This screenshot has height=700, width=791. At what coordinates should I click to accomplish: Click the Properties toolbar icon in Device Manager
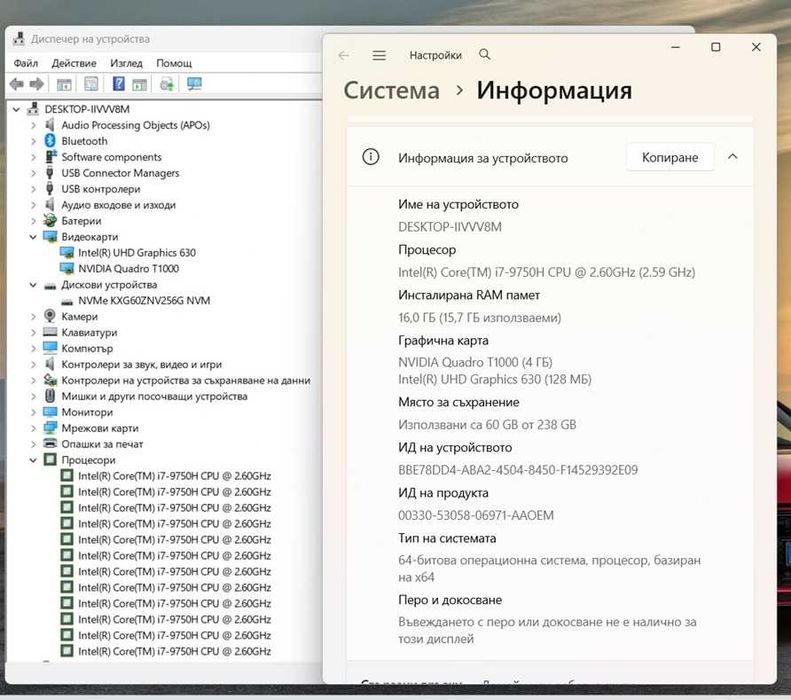click(91, 84)
